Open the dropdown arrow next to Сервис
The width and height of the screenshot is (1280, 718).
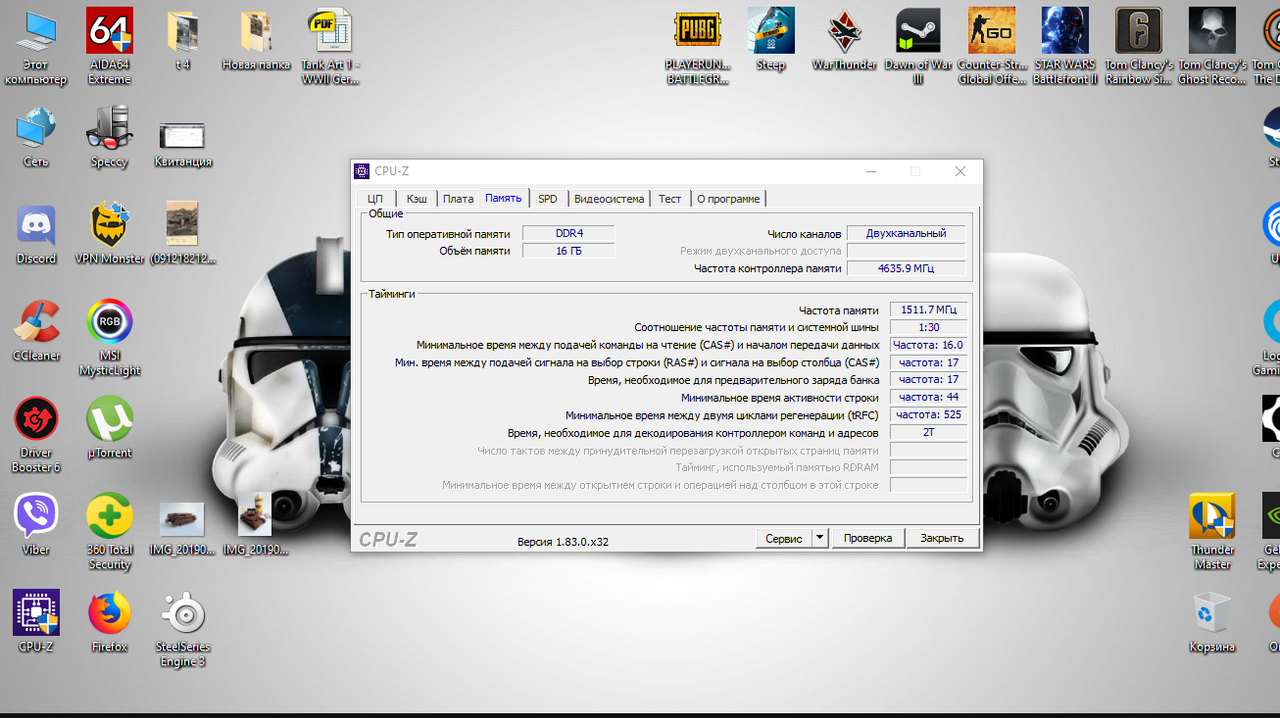[819, 538]
